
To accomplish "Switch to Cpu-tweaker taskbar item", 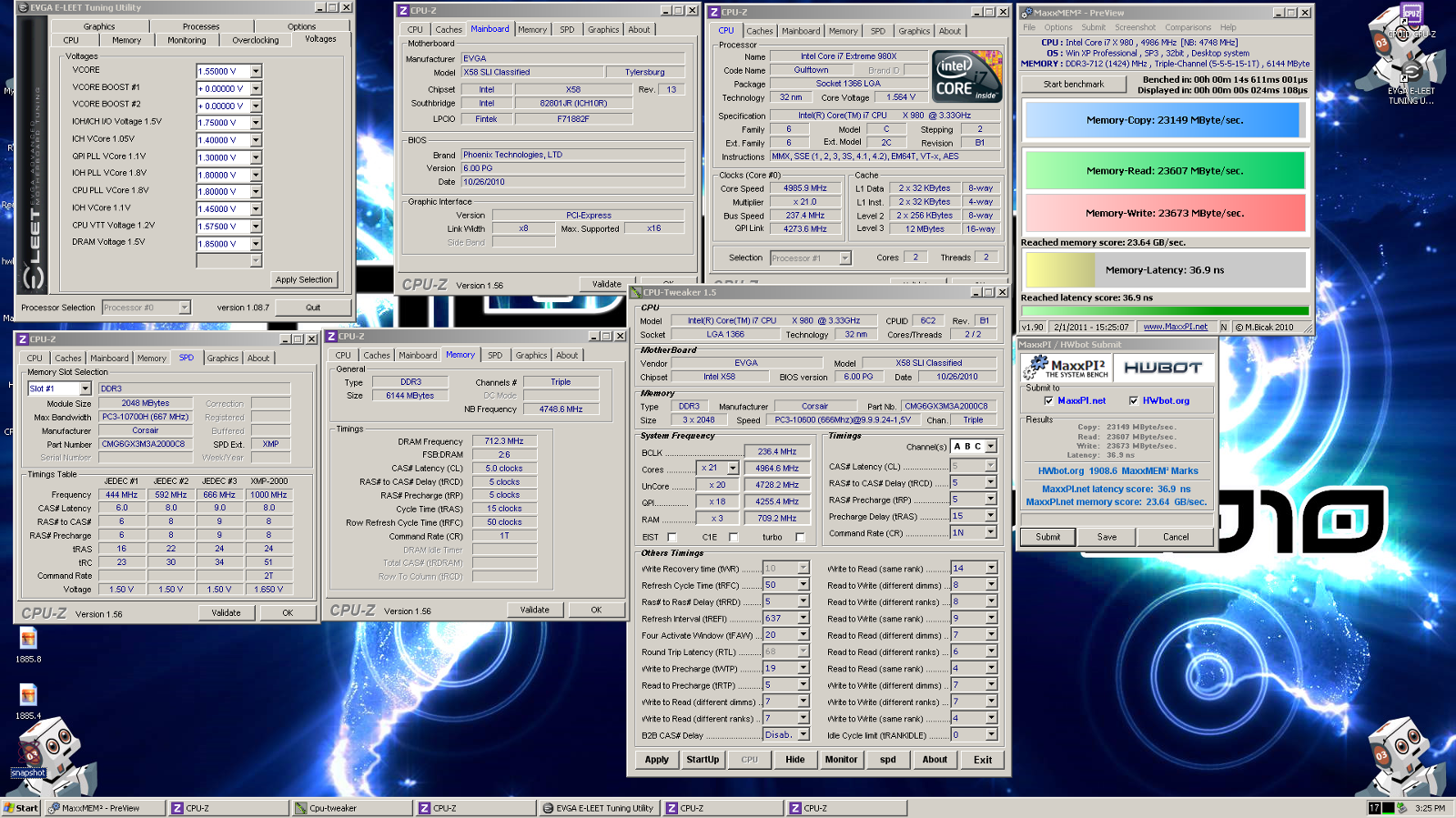I will (x=352, y=808).
